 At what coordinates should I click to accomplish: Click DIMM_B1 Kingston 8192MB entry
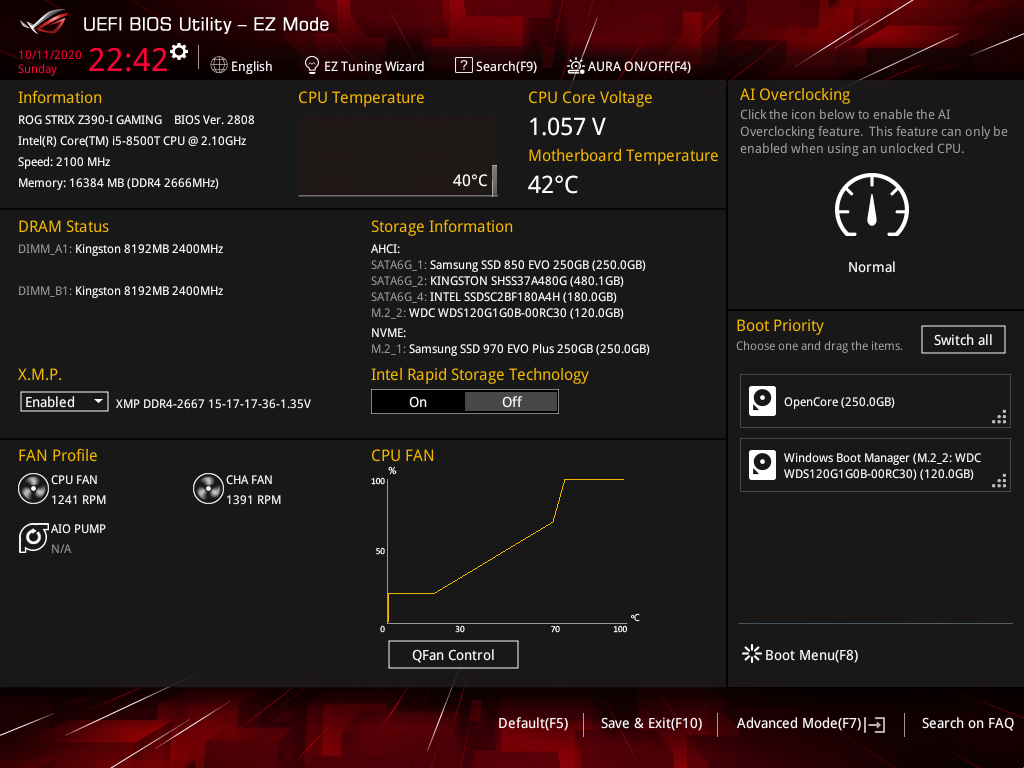pos(121,291)
